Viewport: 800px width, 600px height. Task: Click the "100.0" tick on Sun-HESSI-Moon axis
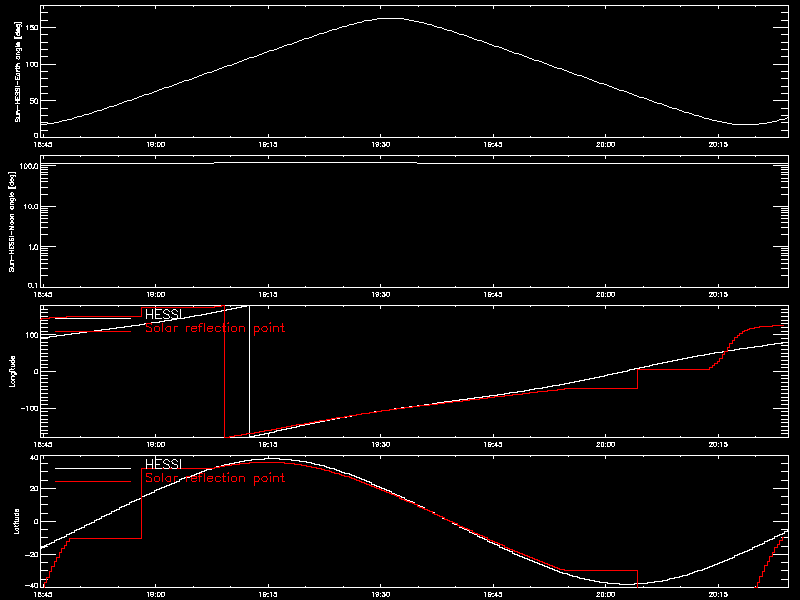29,166
